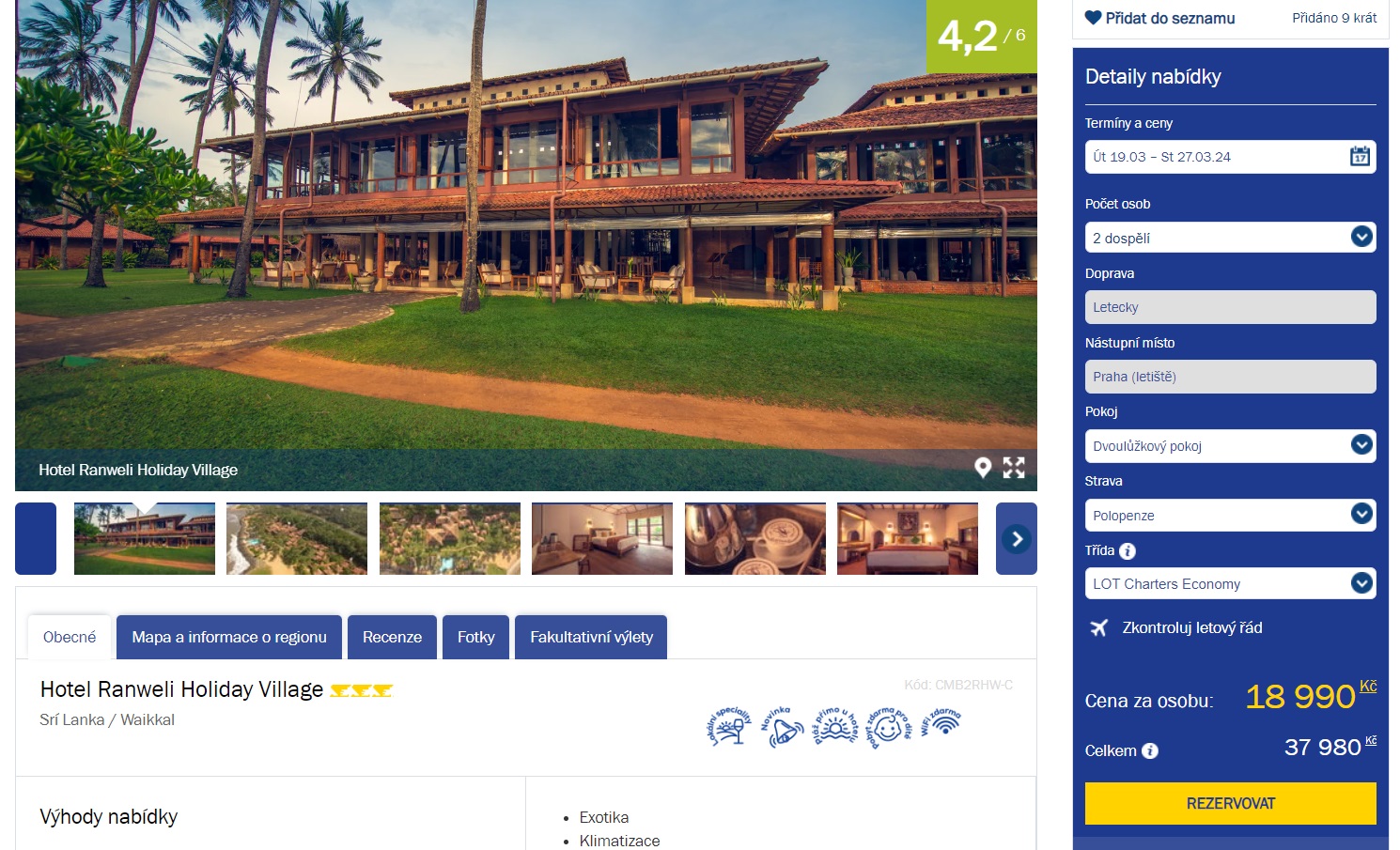Click the Novinka amenity icon
This screenshot has height=850, width=1400.
[x=782, y=728]
